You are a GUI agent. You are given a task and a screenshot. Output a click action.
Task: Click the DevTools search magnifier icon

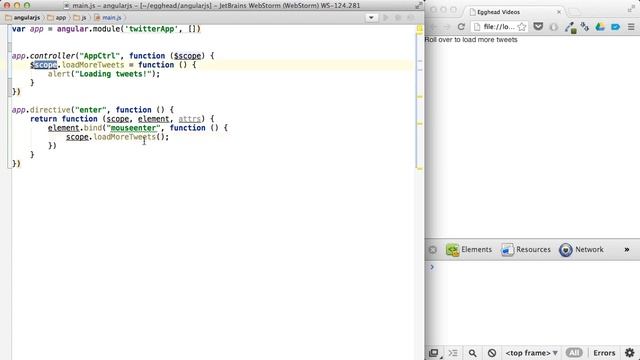pos(472,353)
